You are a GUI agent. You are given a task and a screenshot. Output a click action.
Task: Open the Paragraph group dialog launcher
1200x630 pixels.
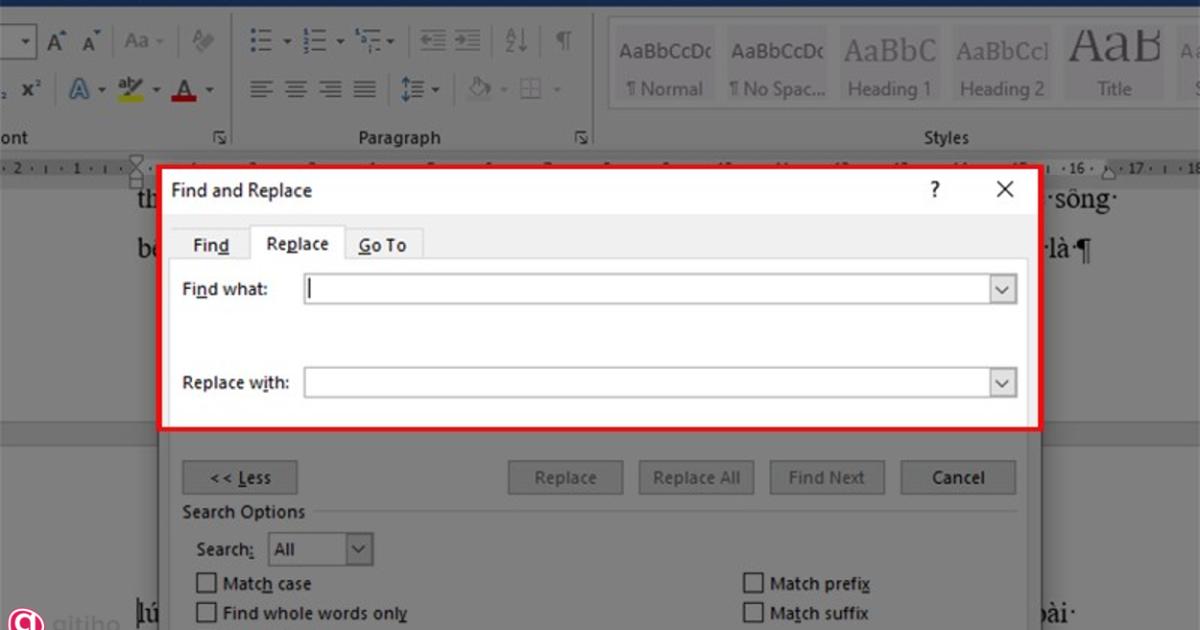point(581,138)
